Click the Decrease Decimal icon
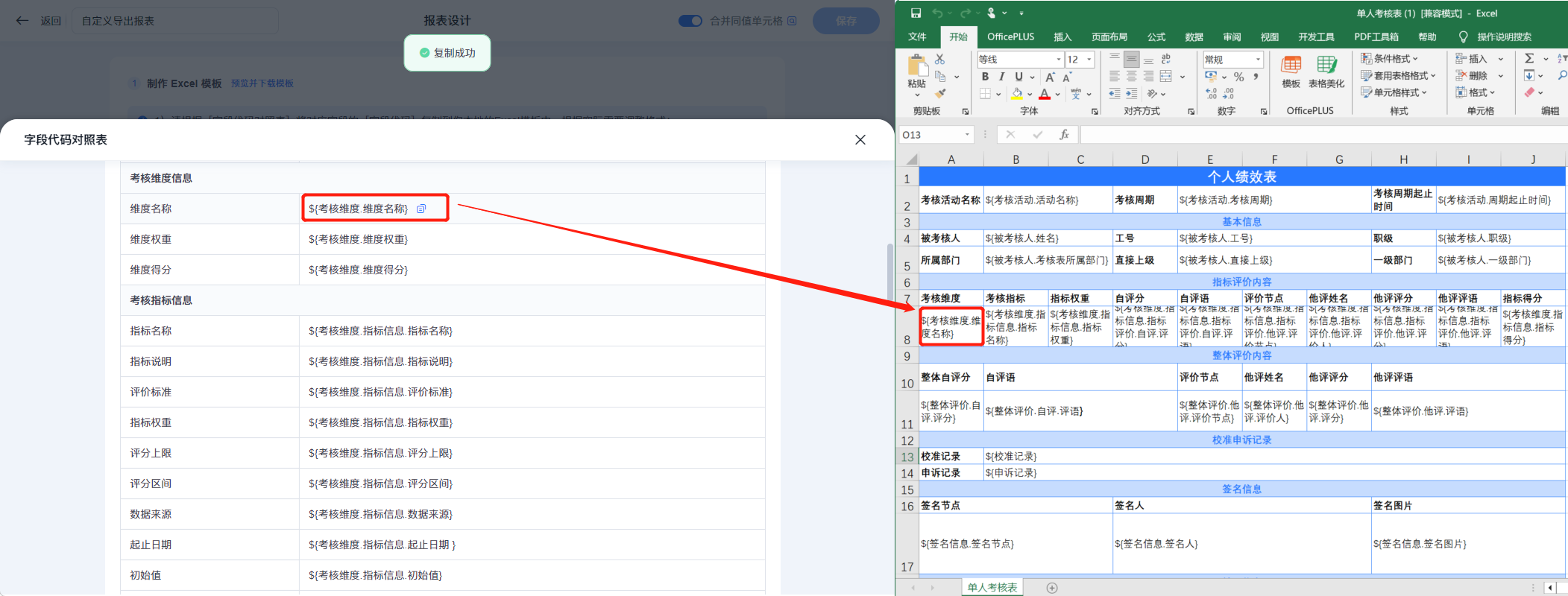 pos(1228,94)
